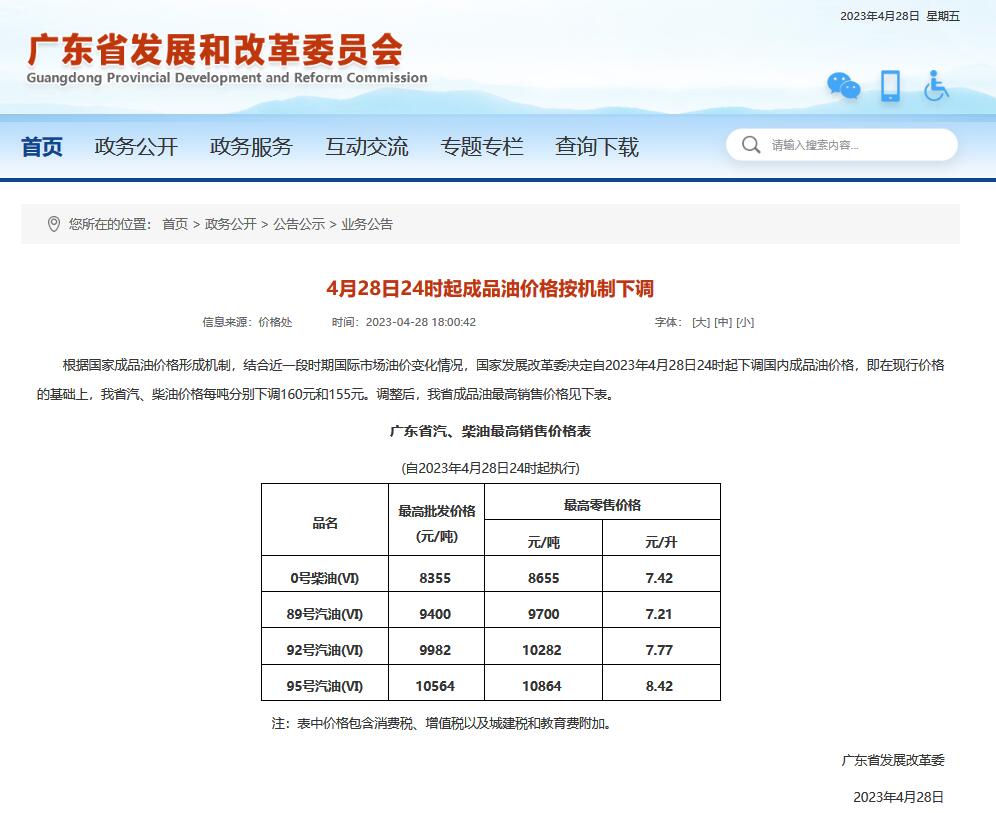
Task: Open 查询下载 navigation menu
Action: (x=596, y=147)
